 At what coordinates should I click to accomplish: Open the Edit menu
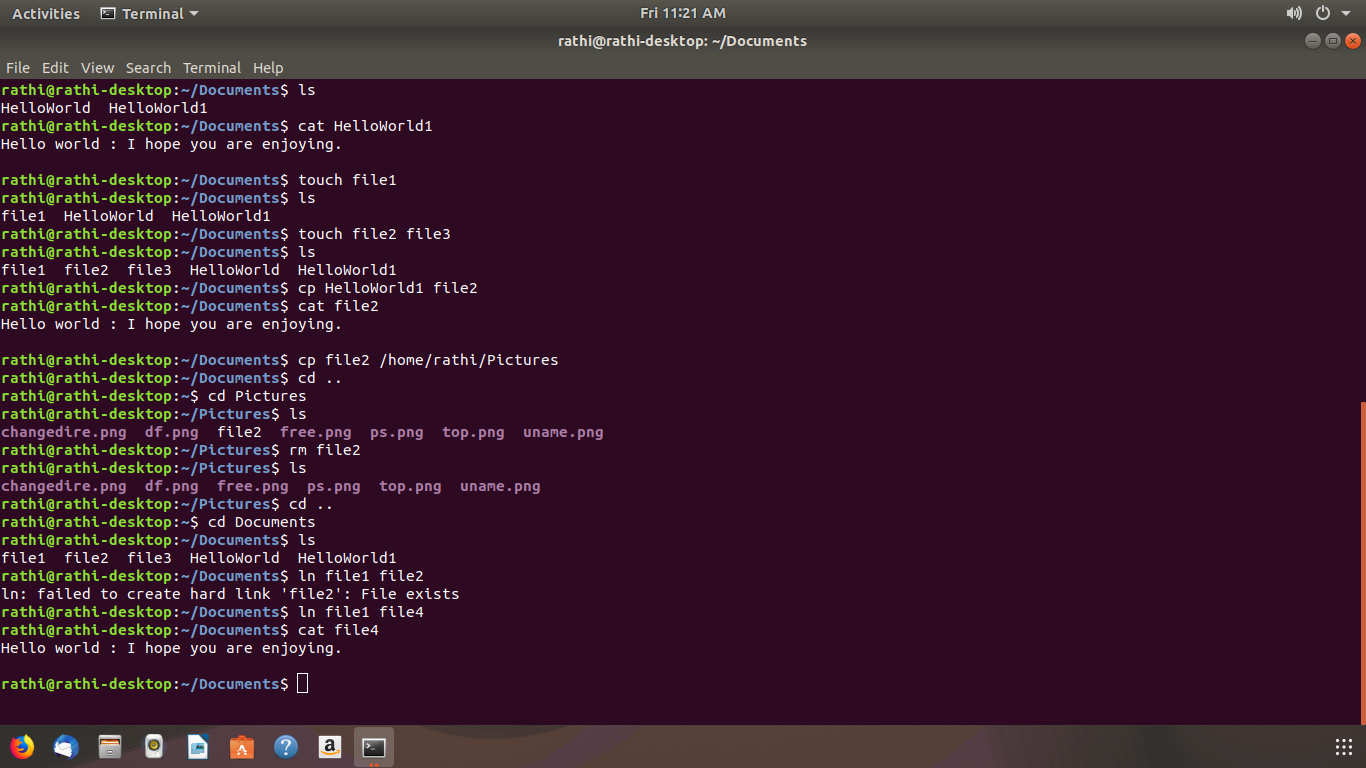pos(55,68)
